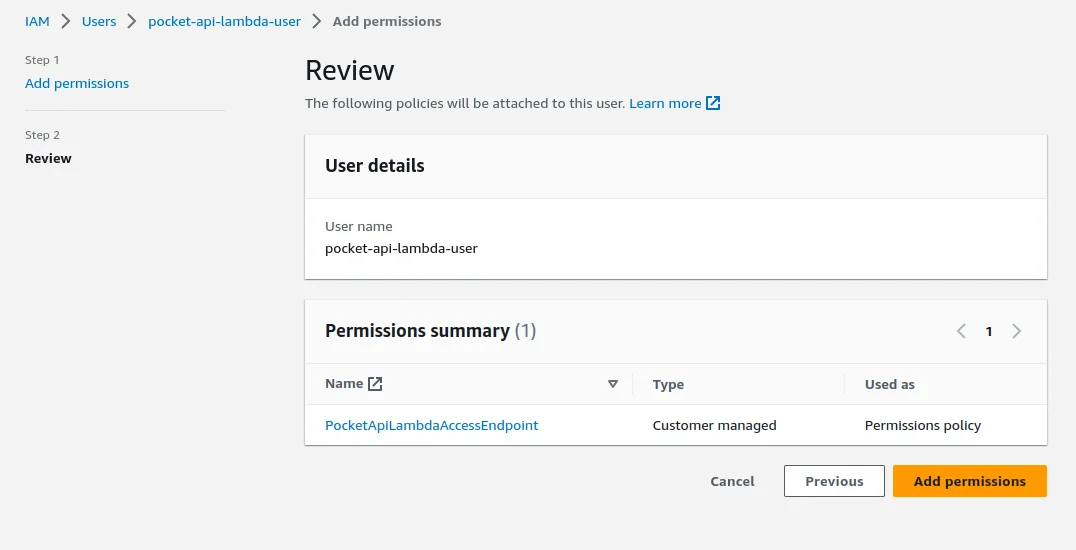Click the breadcrumb chevron after Users
This screenshot has width=1076, height=550.
coord(132,21)
